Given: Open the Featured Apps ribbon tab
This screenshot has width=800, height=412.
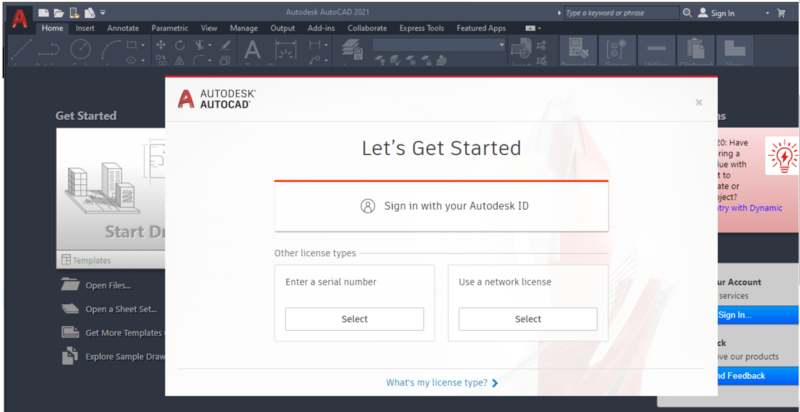Looking at the screenshot, I should pyautogui.click(x=481, y=28).
